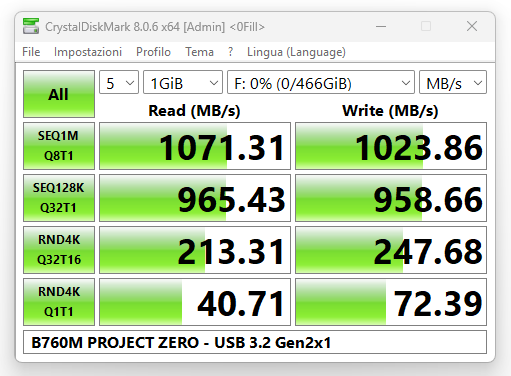Open the Profilo menu
511x376 pixels.
click(153, 52)
